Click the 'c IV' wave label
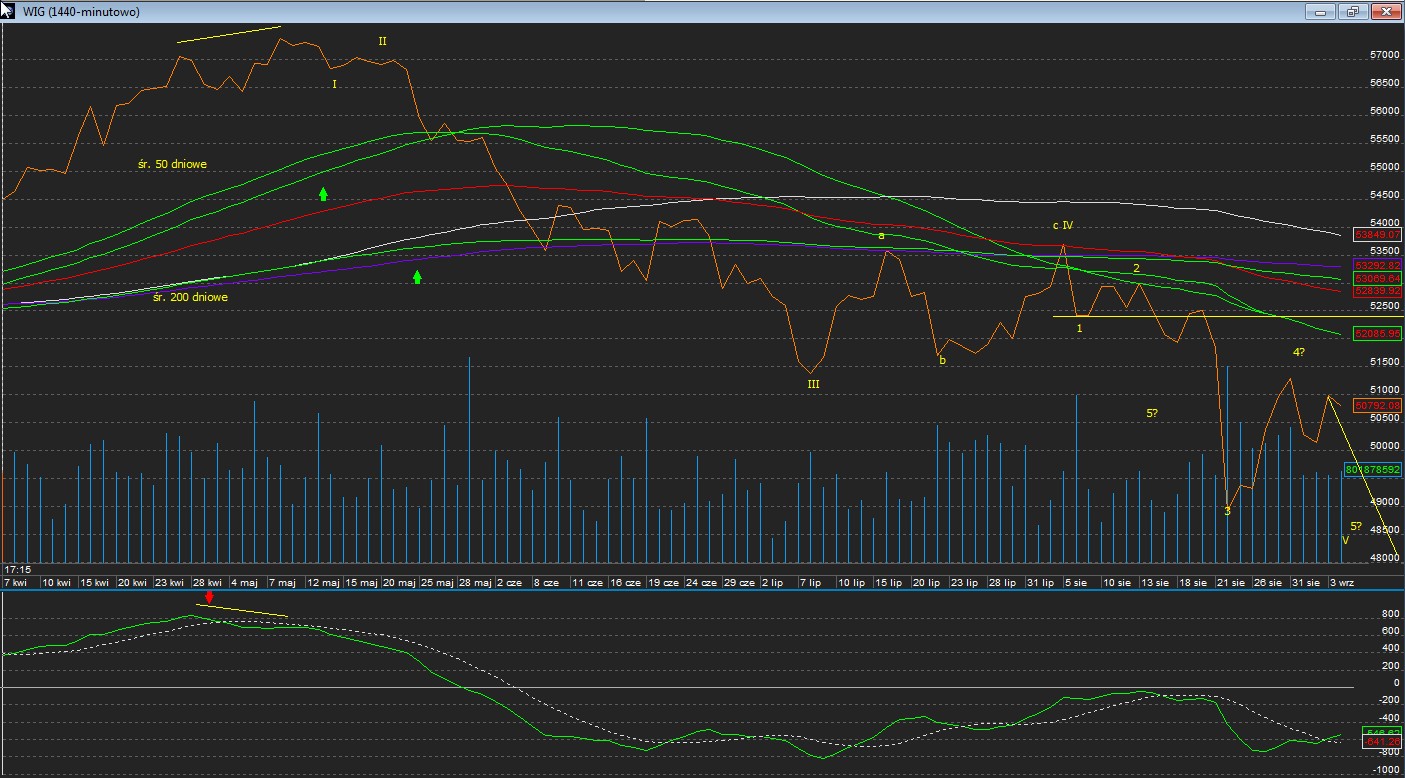 tap(1062, 226)
